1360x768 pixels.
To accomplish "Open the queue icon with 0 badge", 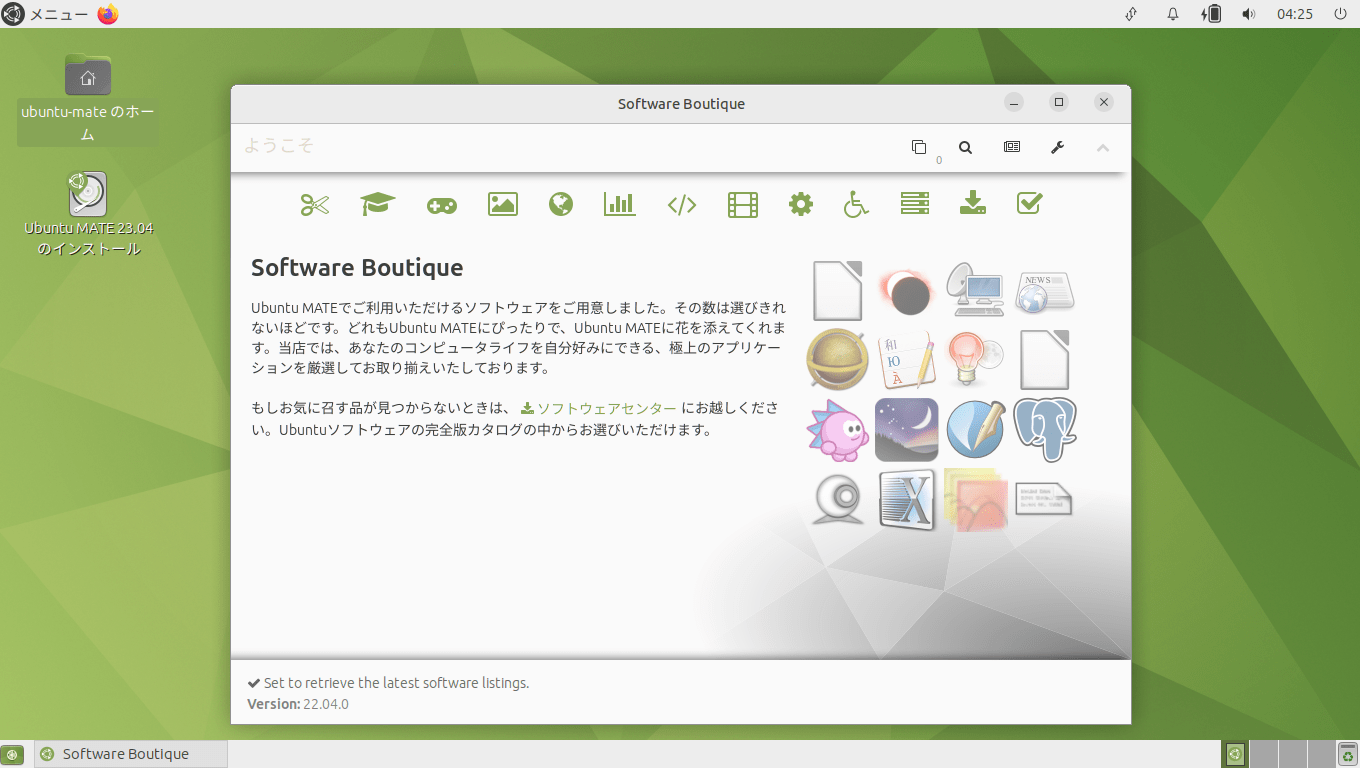I will (x=919, y=147).
